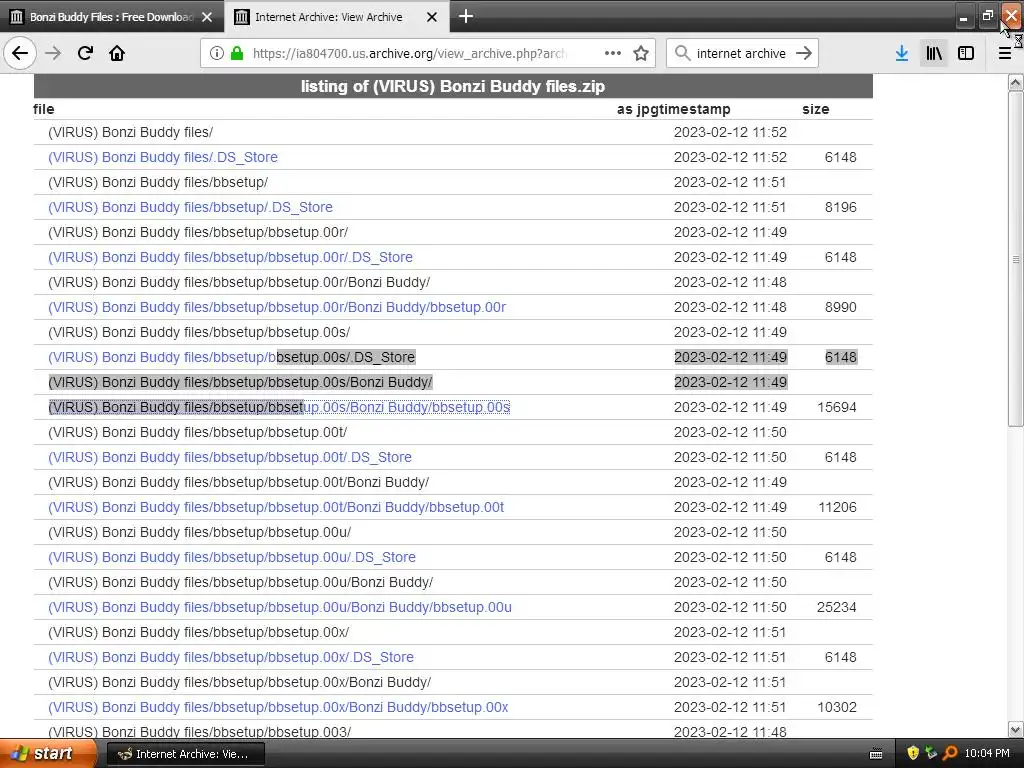Go back to the previous page
Viewport: 1024px width, 768px height.
(20, 53)
